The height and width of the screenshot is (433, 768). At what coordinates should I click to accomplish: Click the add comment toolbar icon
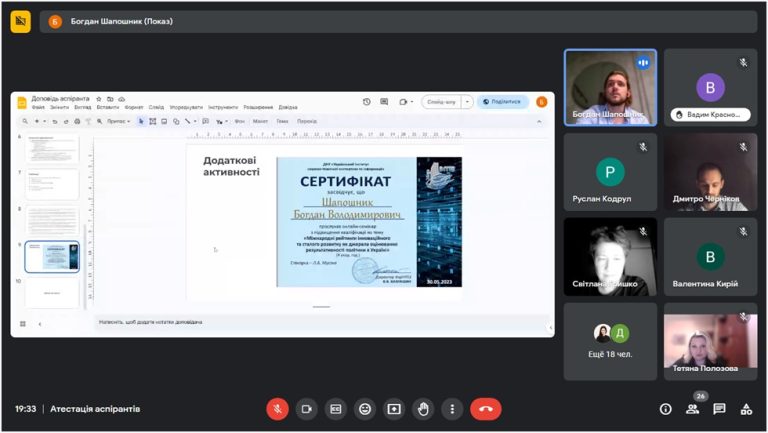click(x=205, y=121)
